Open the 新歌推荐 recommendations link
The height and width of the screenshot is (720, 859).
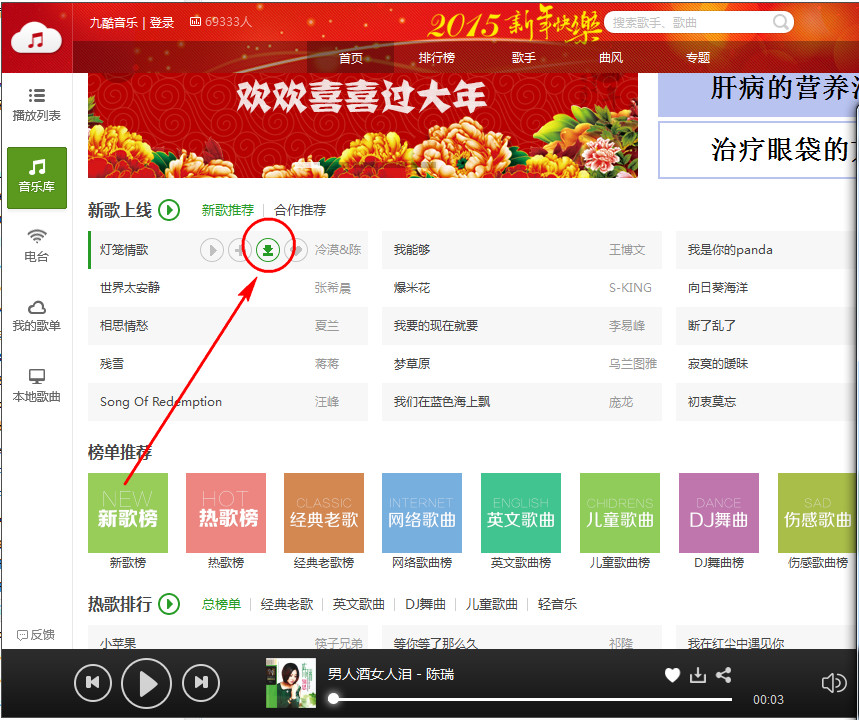tap(228, 210)
